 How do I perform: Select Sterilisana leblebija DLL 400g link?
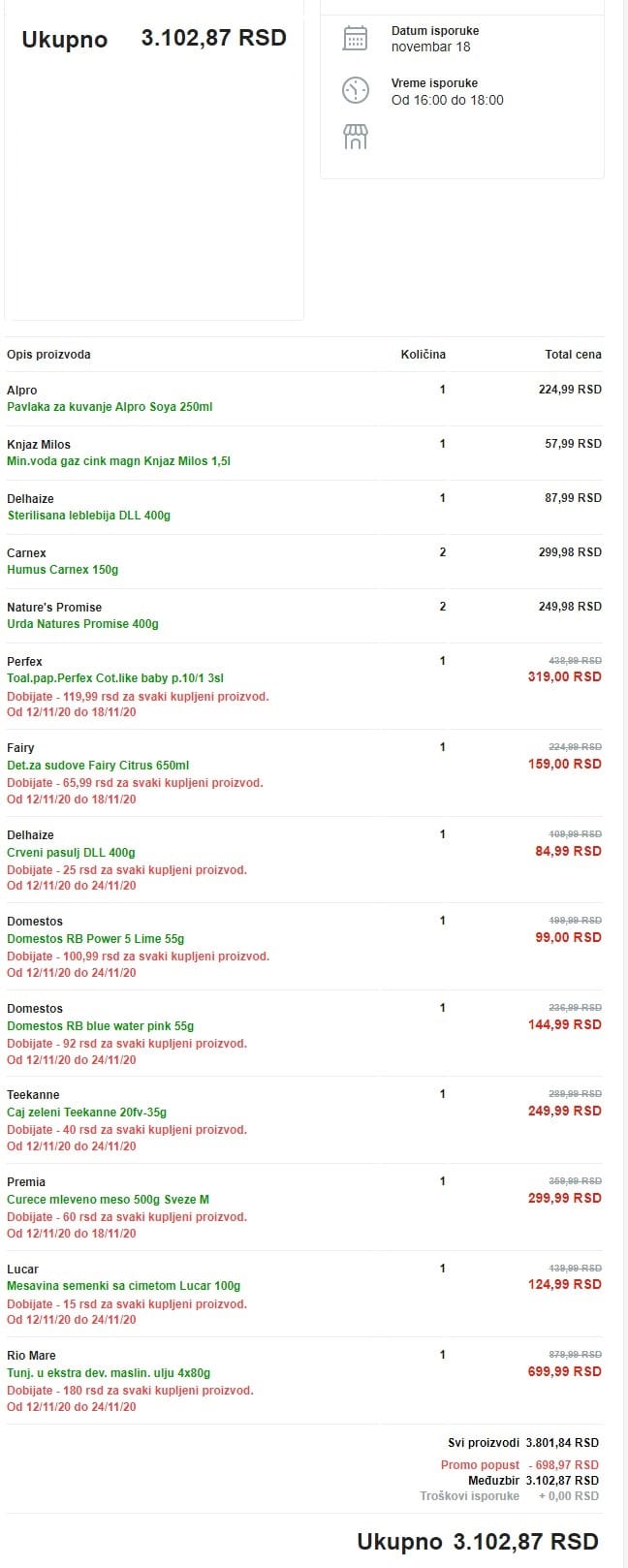[88, 516]
